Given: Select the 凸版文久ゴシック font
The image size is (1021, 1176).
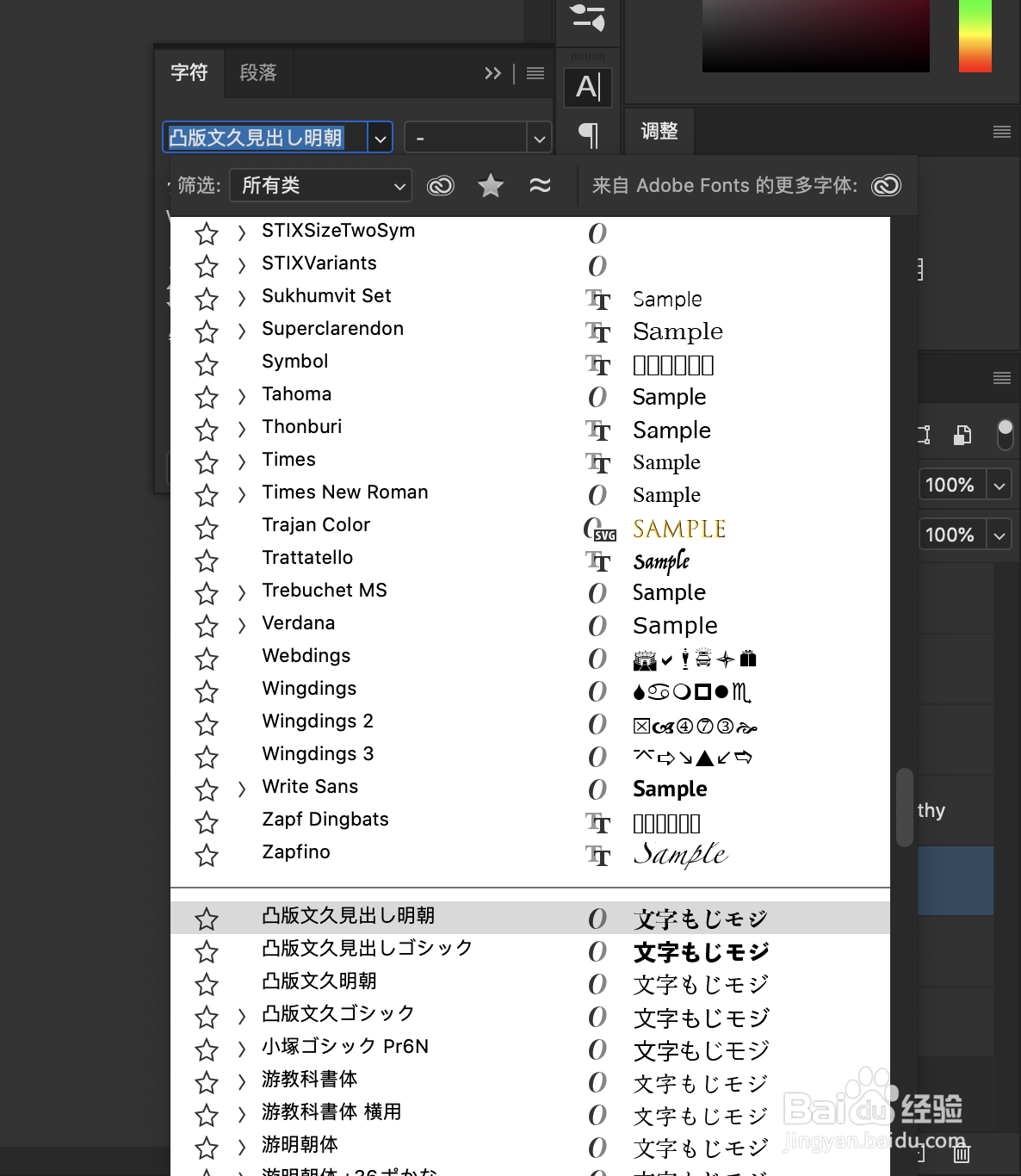Looking at the screenshot, I should point(338,1013).
